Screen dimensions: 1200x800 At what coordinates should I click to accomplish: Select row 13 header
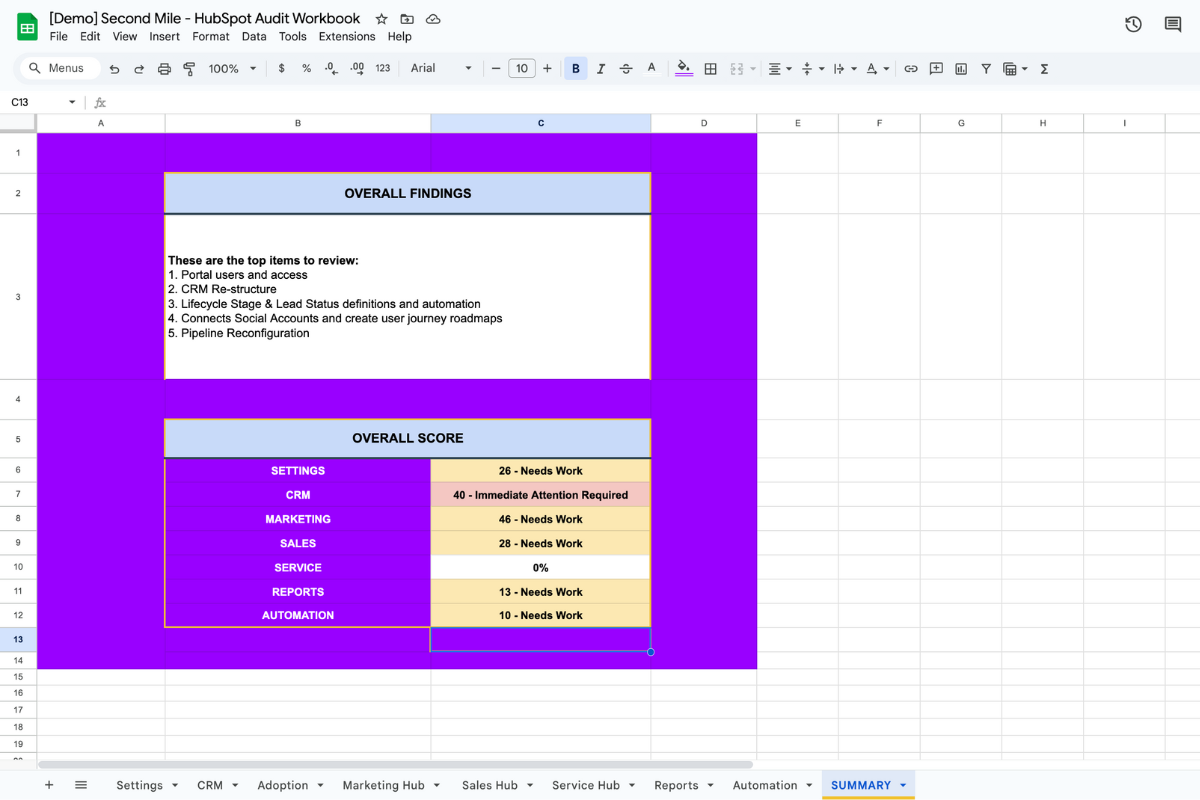(18, 639)
